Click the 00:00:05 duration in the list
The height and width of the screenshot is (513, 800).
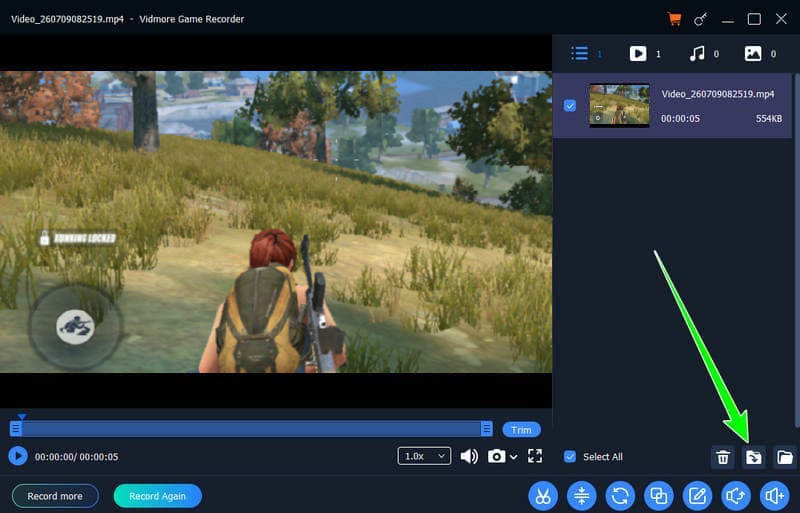click(680, 118)
